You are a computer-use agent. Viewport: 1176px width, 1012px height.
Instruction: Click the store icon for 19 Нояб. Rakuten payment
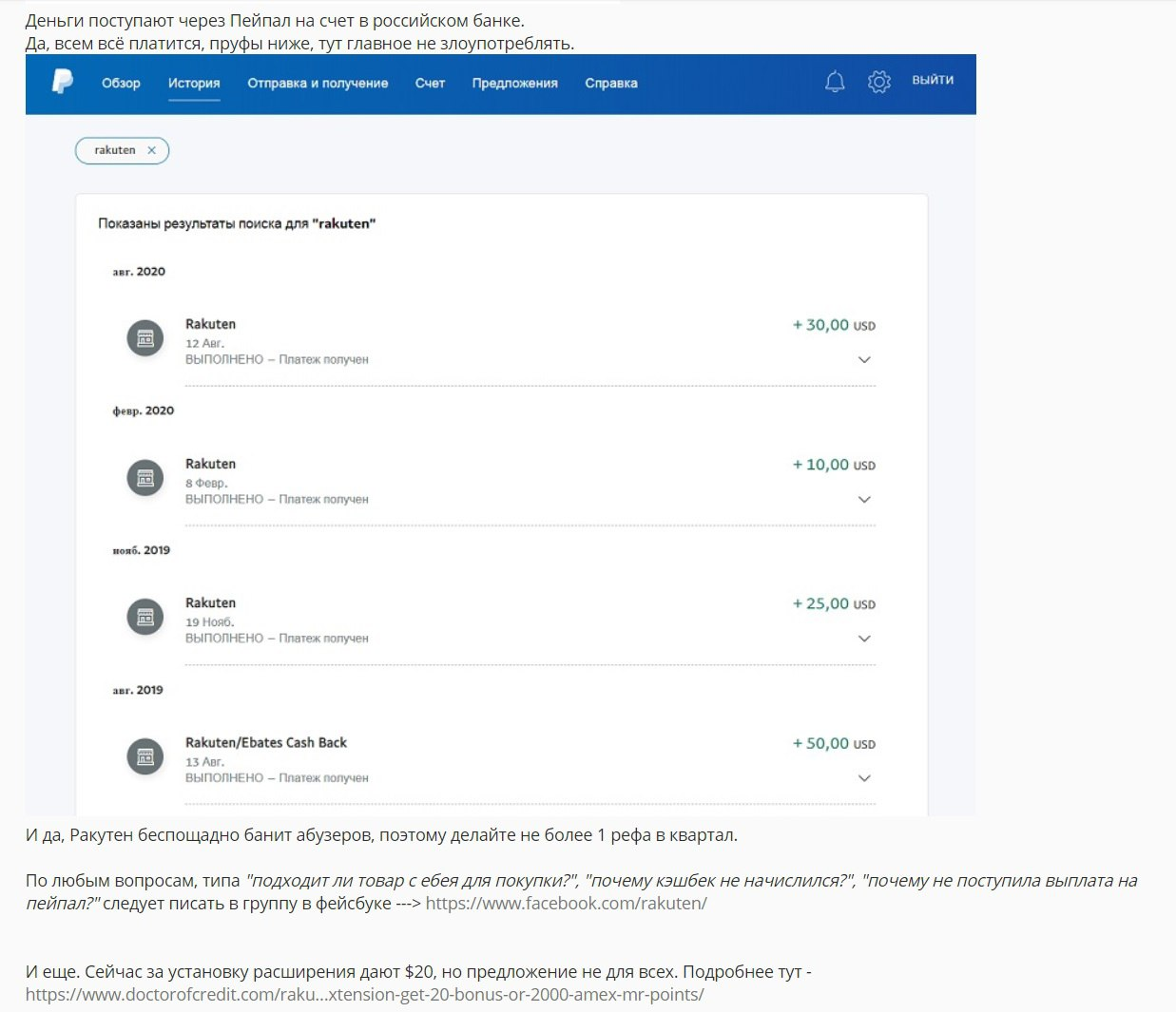click(145, 618)
